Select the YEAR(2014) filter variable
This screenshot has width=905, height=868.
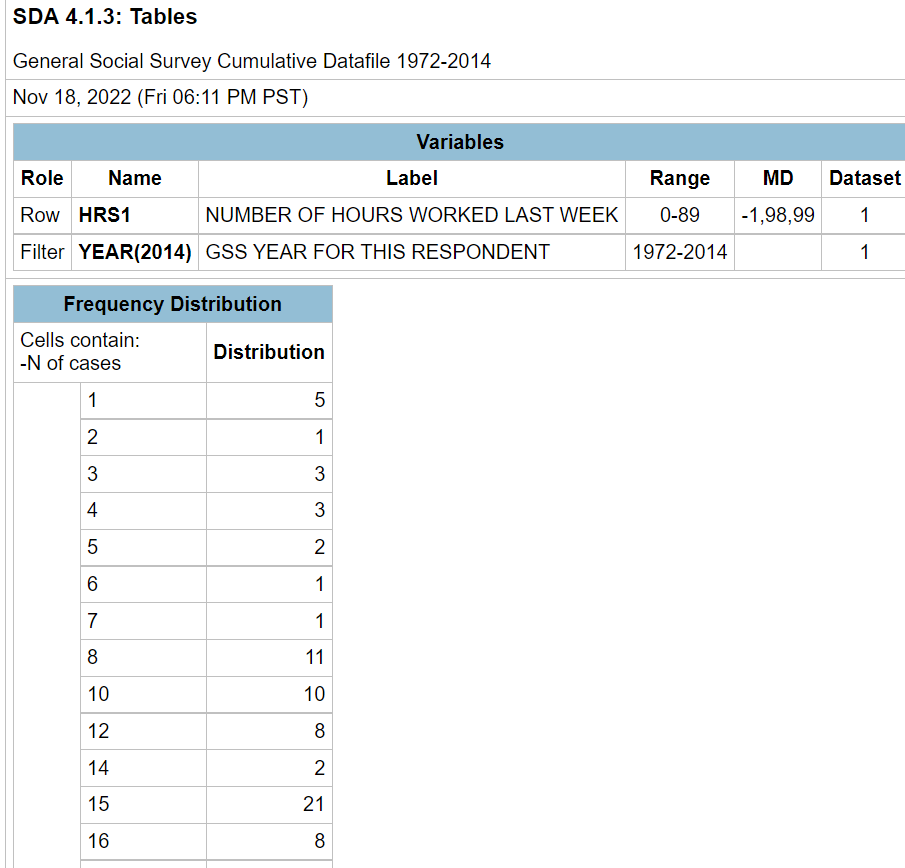tap(135, 252)
